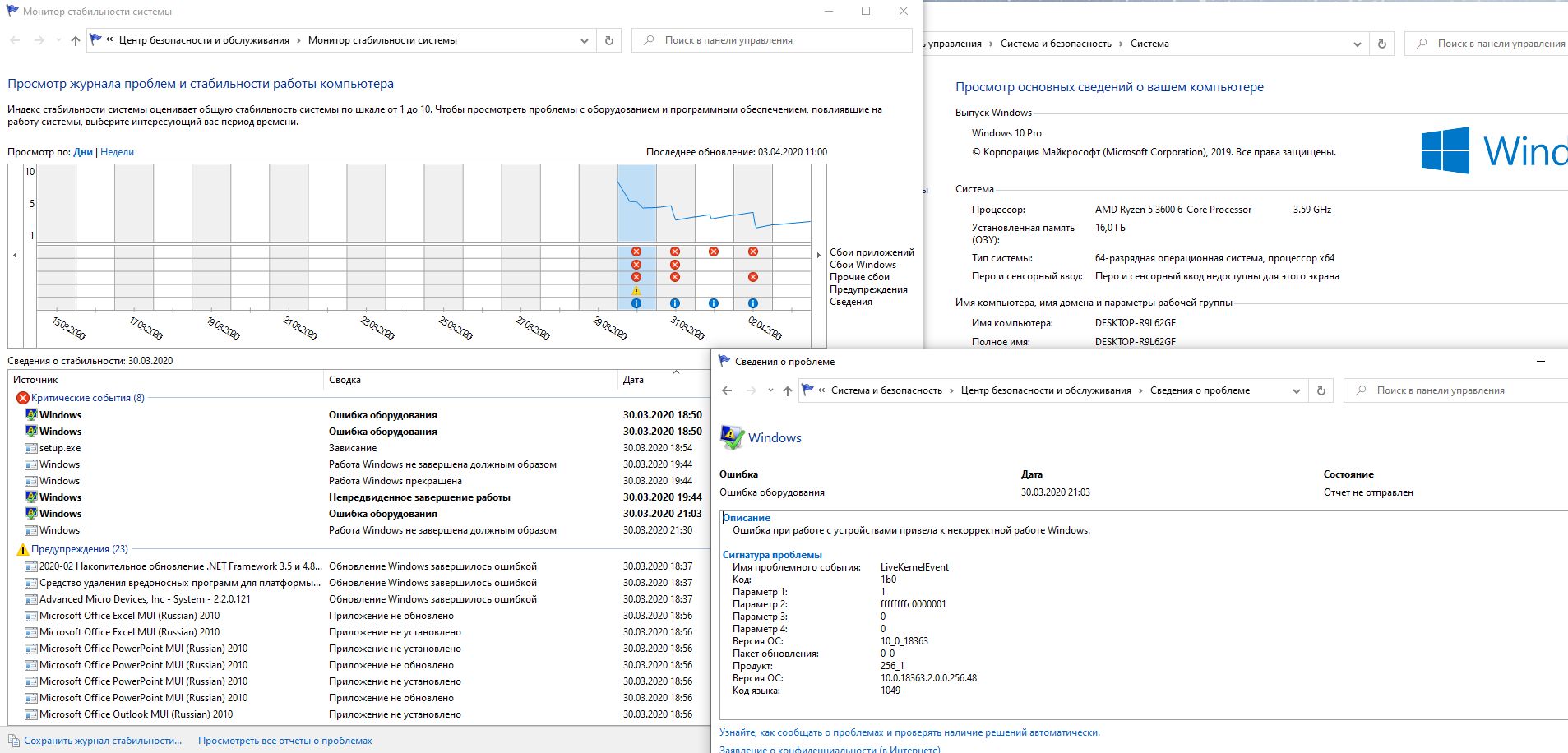Refresh the Сведения о проблеме window
Viewport: 1568px width, 753px height.
(1321, 390)
